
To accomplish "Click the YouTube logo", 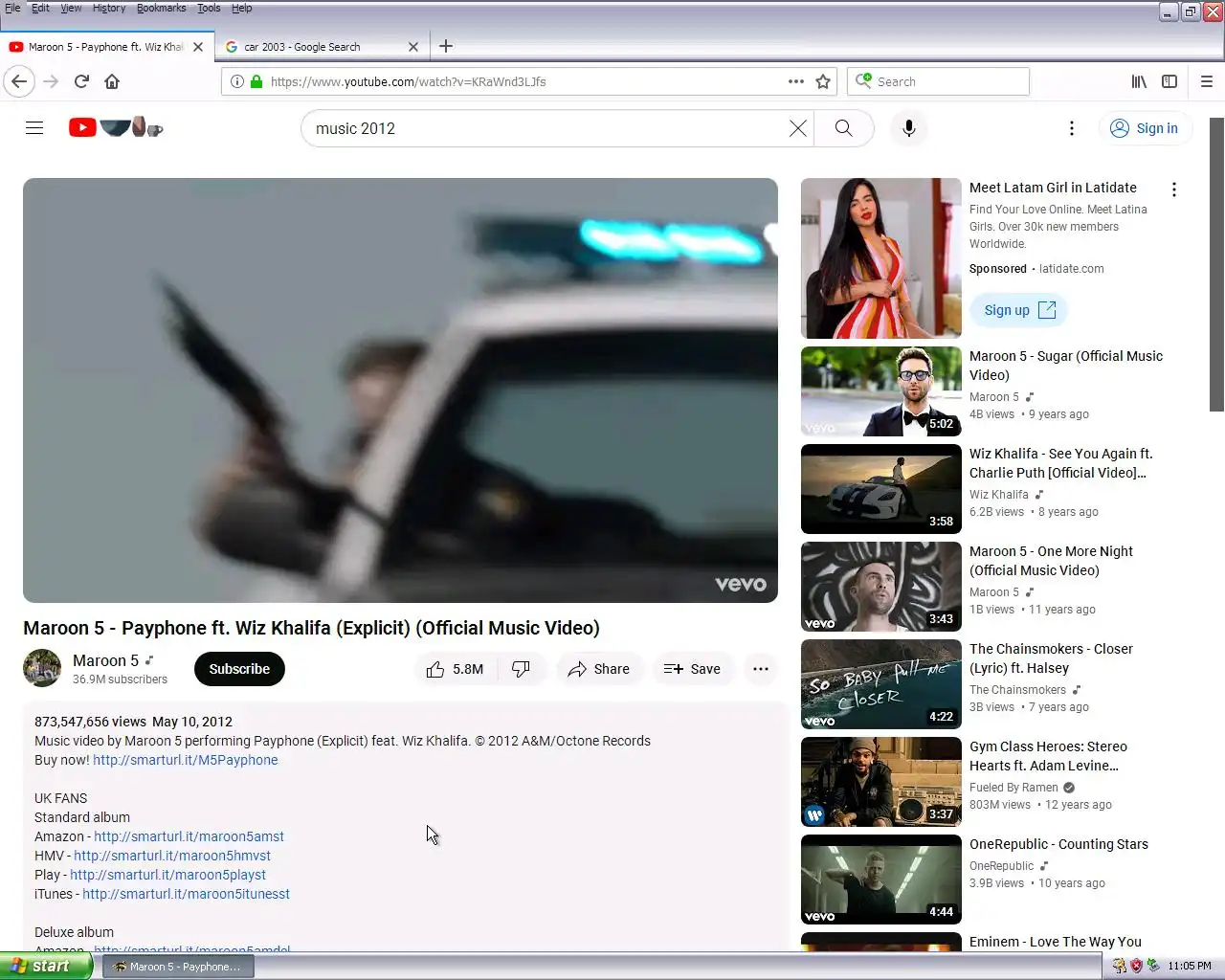I will (116, 127).
